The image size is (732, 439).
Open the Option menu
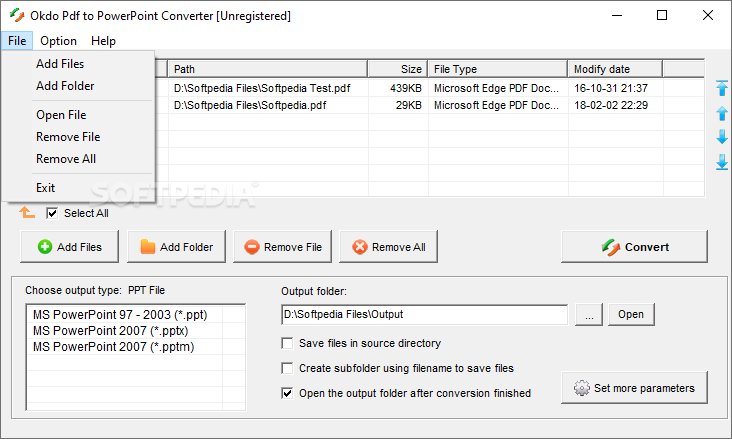[x=58, y=41]
